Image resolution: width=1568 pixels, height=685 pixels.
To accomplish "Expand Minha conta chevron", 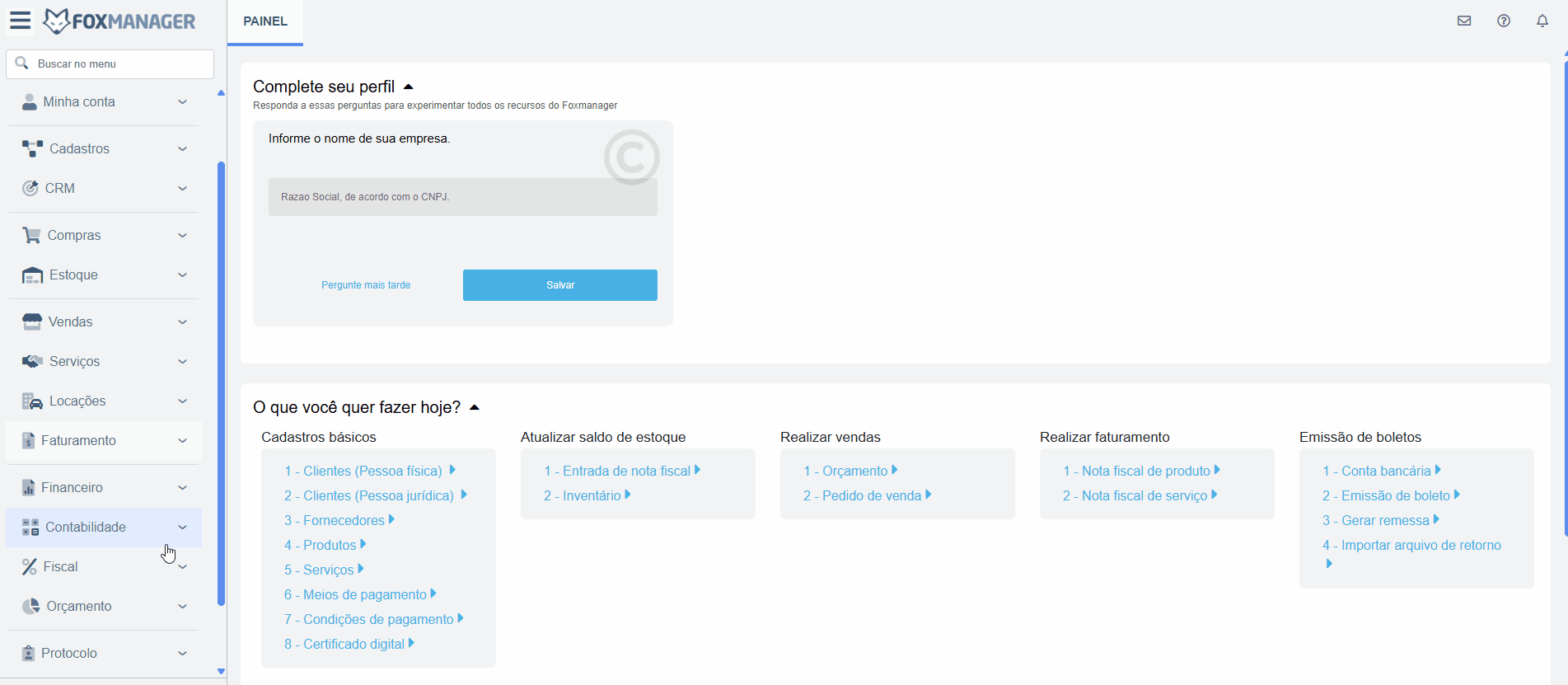I will (x=183, y=101).
